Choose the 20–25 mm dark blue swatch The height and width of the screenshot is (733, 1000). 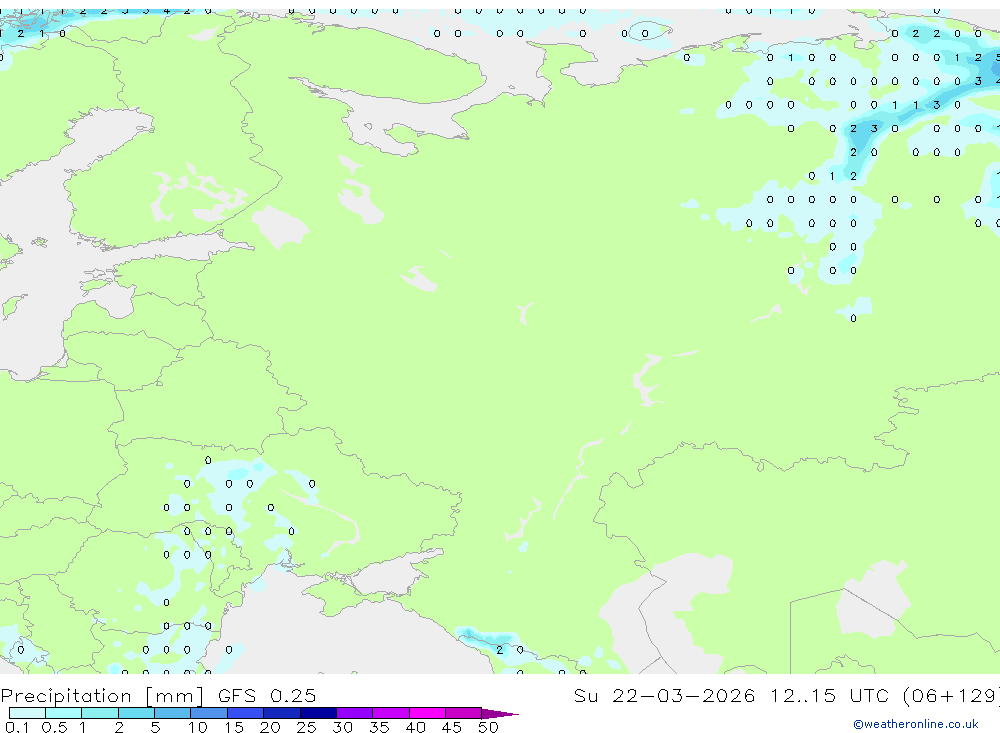(x=282, y=713)
